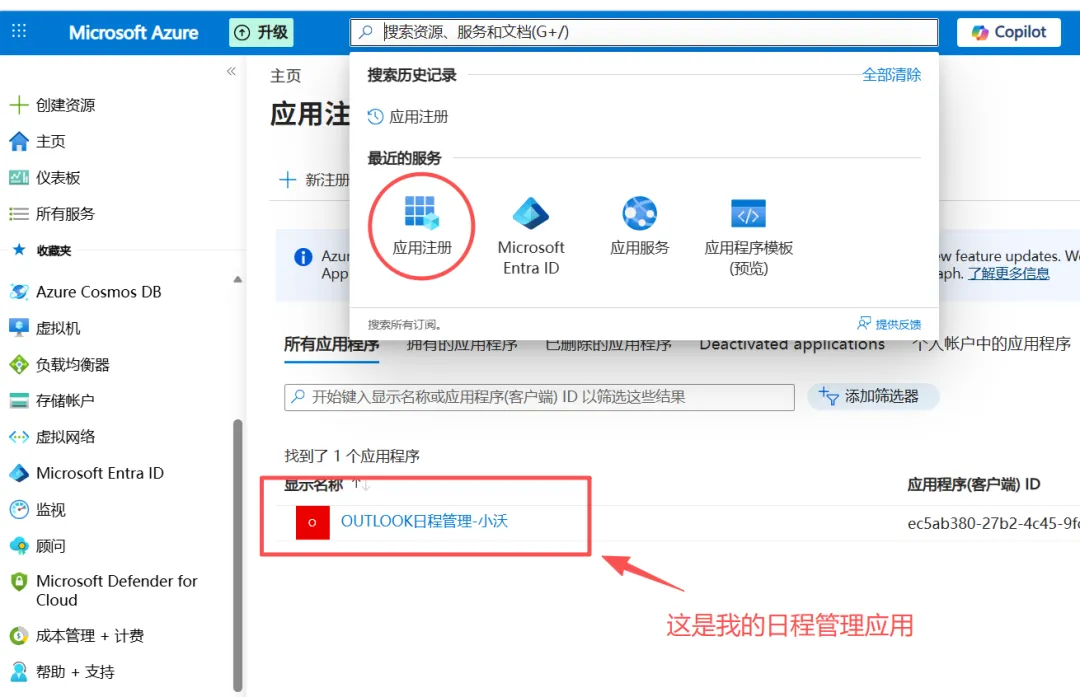Click the 收藏夹 star icon
This screenshot has width=1080, height=697.
[x=19, y=250]
